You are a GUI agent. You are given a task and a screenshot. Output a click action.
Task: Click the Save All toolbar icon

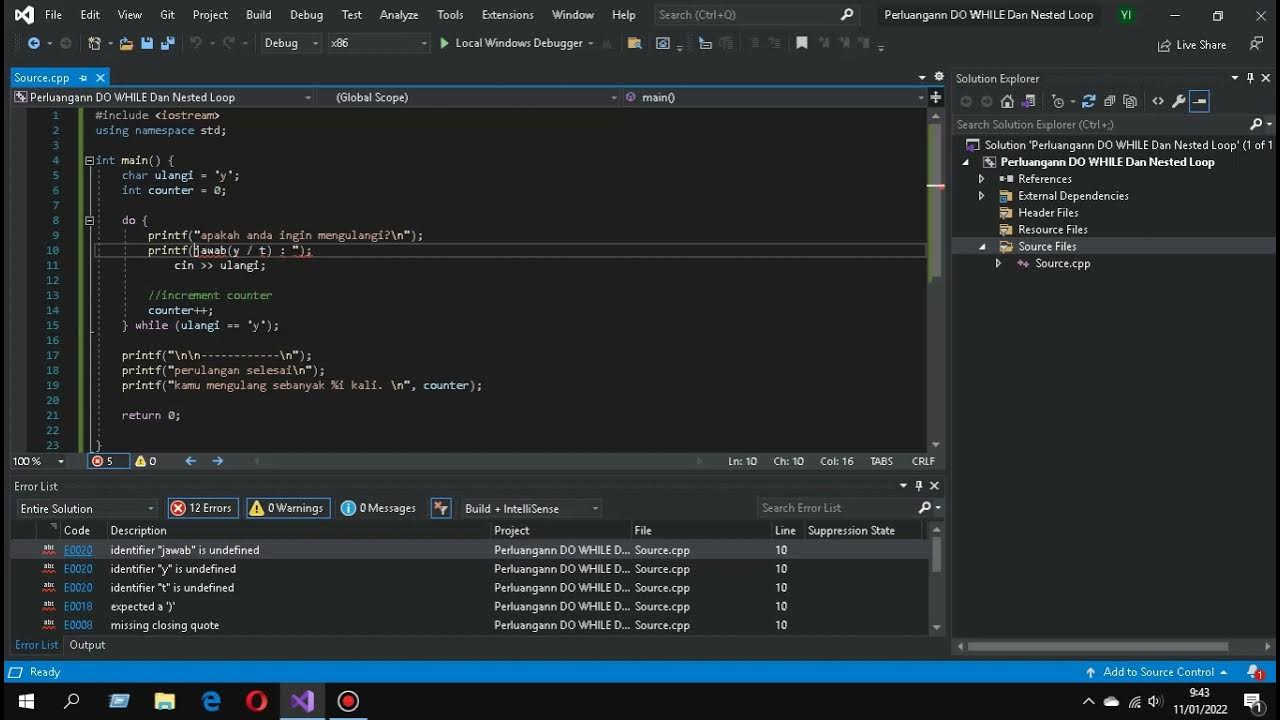167,43
